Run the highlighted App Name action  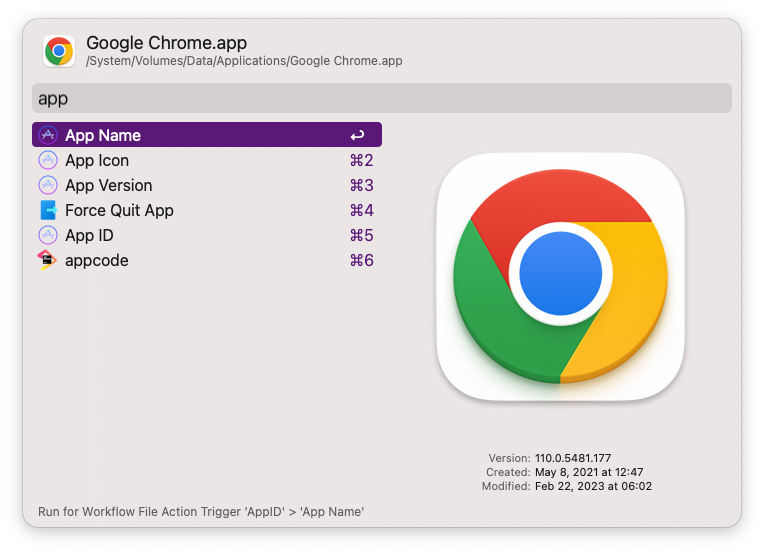tap(103, 135)
